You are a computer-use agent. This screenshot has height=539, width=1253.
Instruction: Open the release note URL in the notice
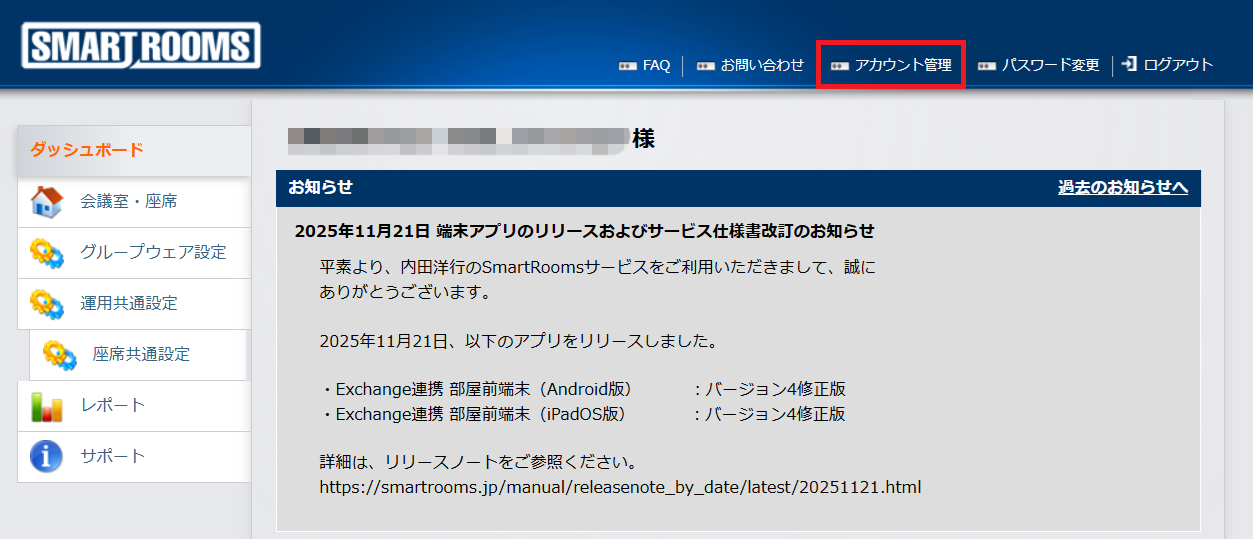tap(620, 488)
